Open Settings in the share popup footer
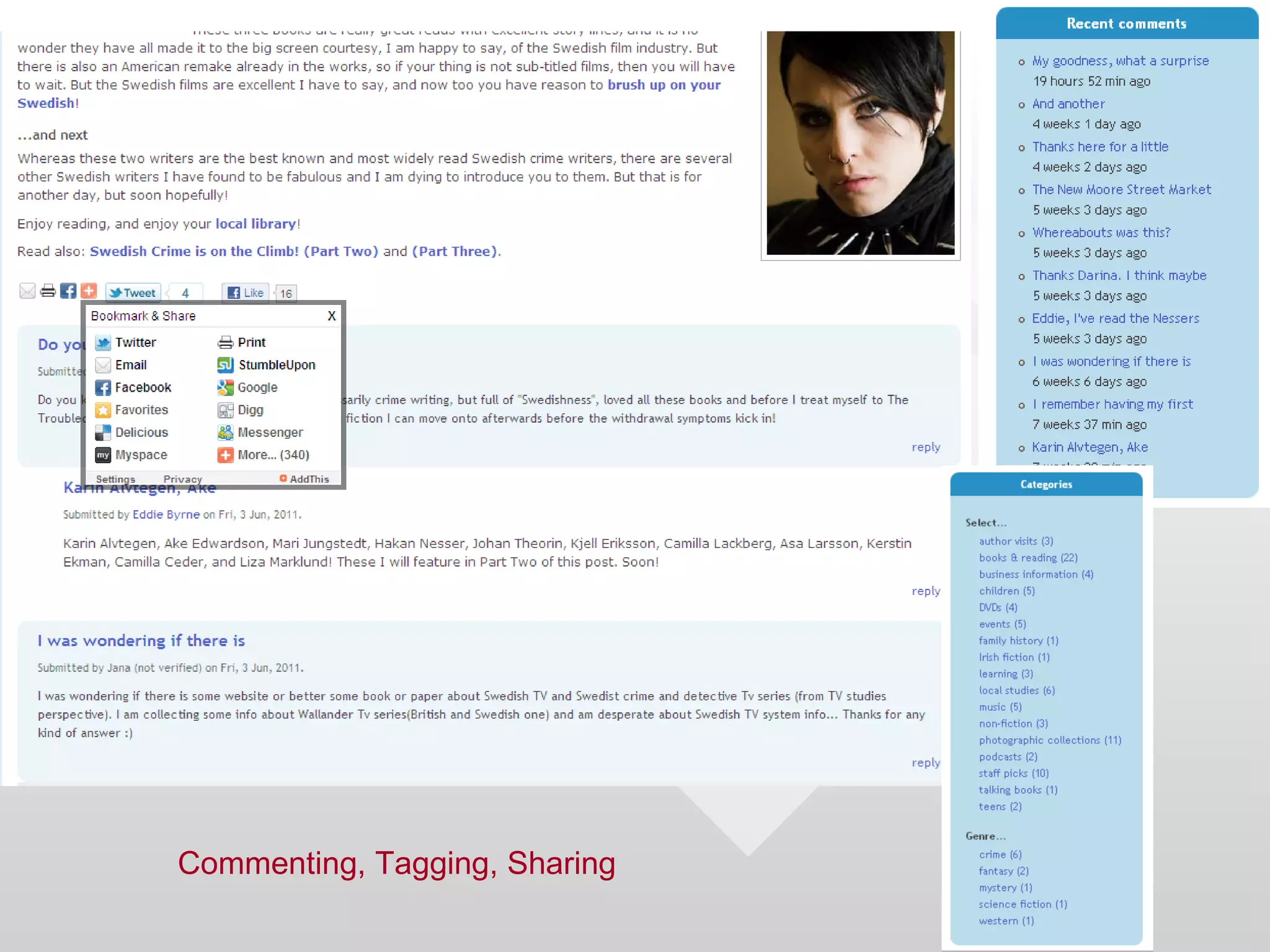 point(115,479)
